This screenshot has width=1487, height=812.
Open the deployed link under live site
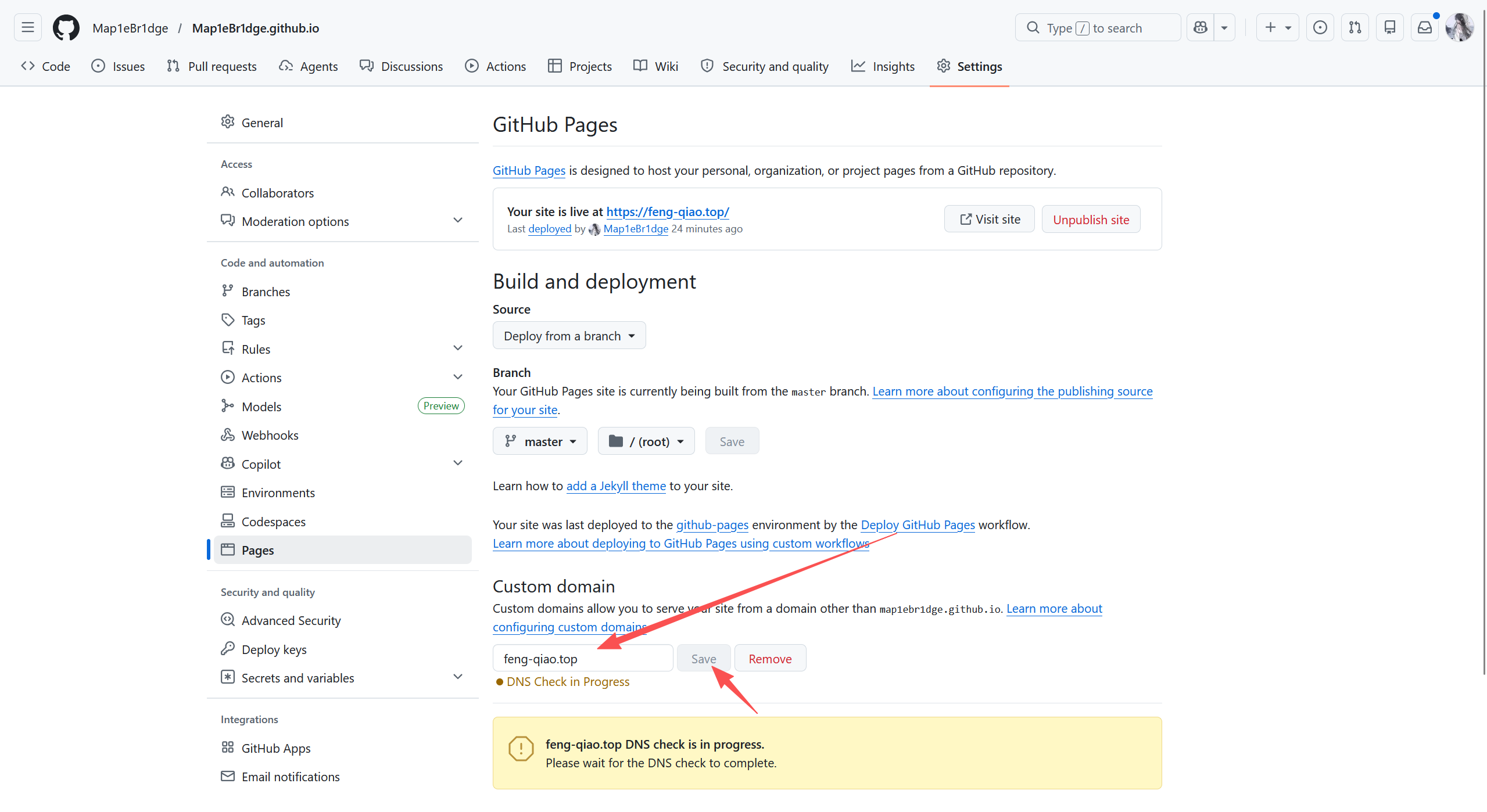550,229
